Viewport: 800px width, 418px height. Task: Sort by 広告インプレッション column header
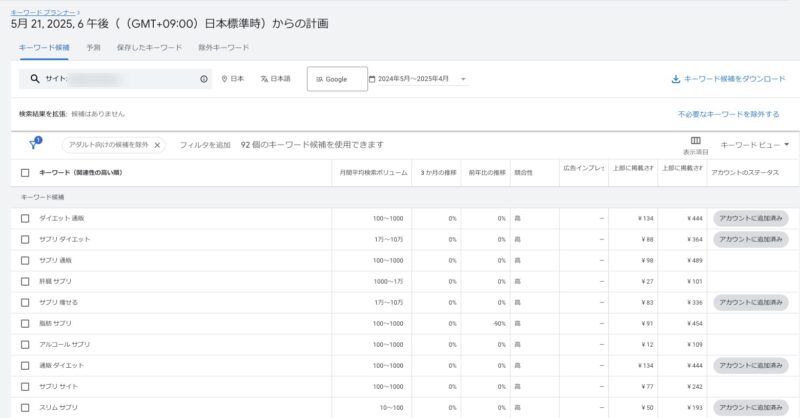point(584,168)
